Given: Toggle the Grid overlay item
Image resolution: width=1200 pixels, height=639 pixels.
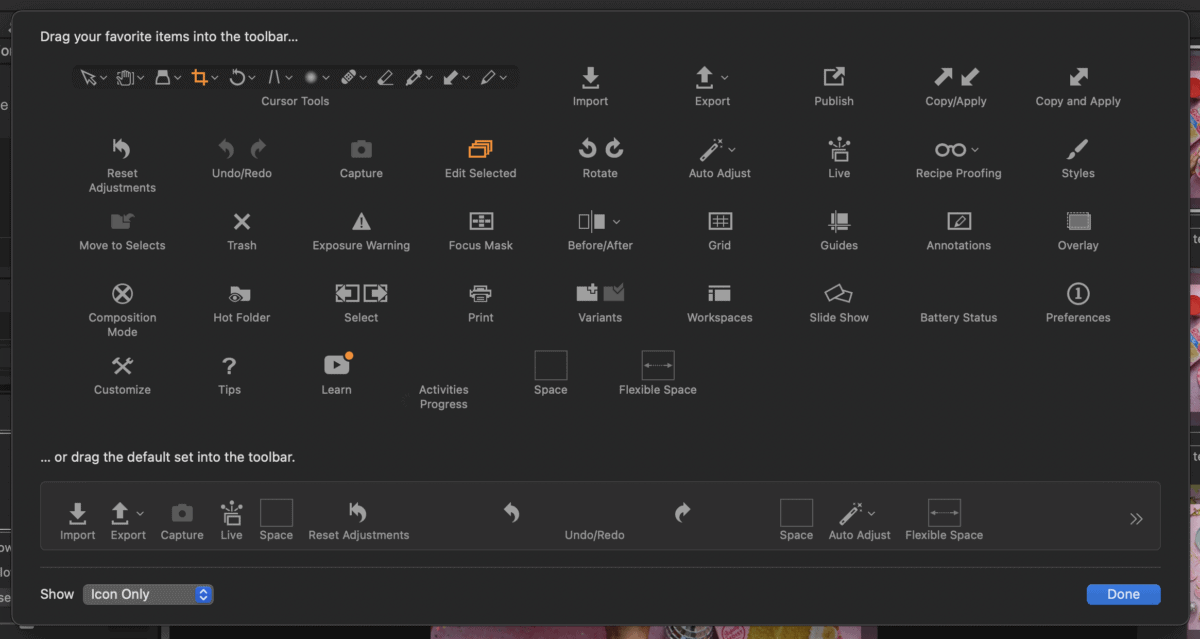Looking at the screenshot, I should pyautogui.click(x=720, y=222).
